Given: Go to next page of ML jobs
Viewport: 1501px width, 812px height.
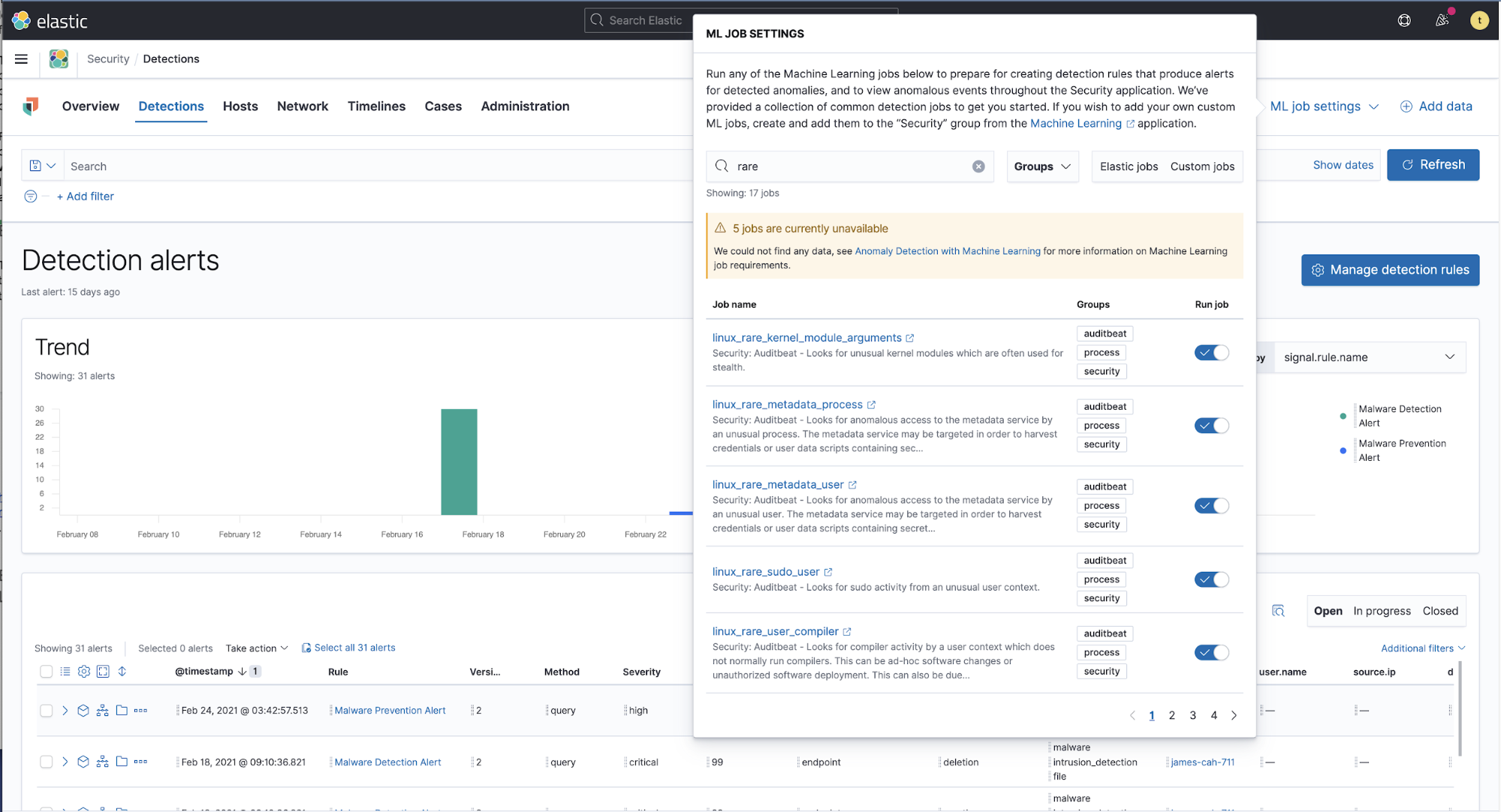Looking at the screenshot, I should 1234,716.
